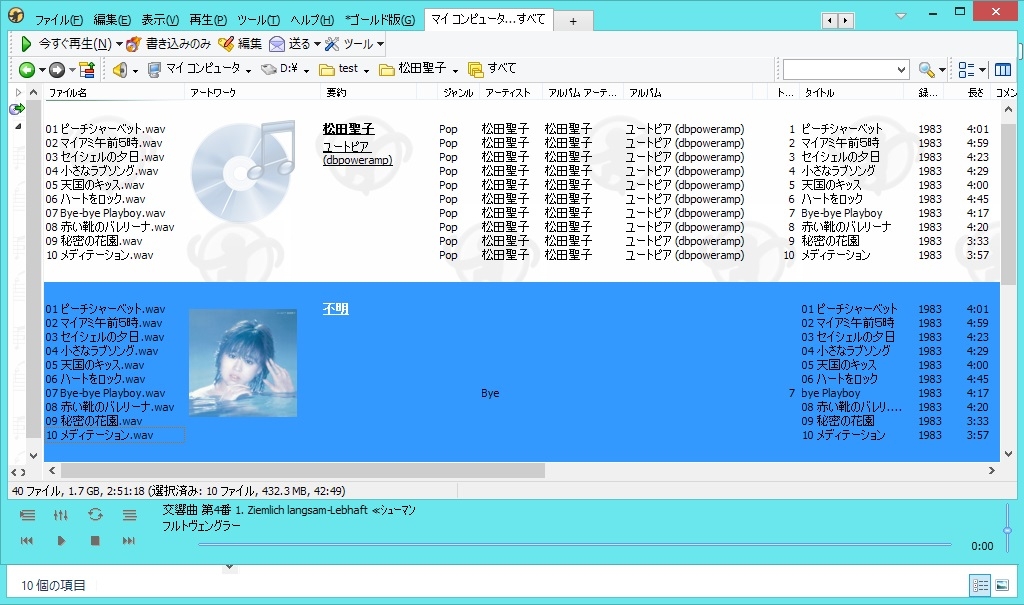The width and height of the screenshot is (1024, 605).
Task: Open the search options dropdown arrow
Action: [942, 70]
